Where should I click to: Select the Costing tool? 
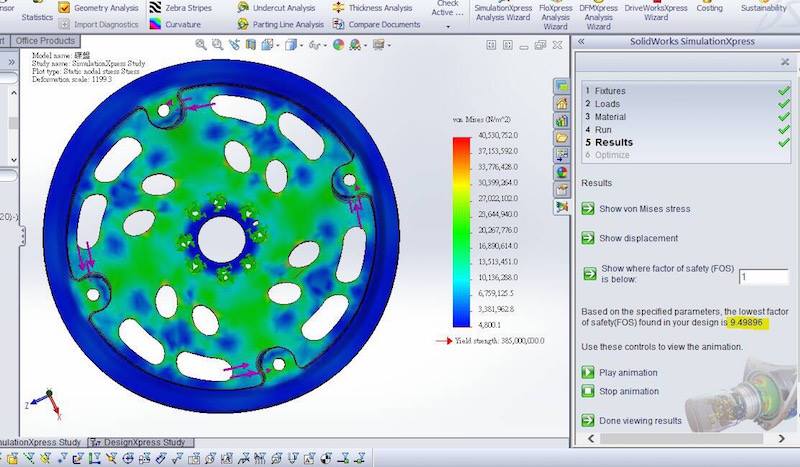709,8
